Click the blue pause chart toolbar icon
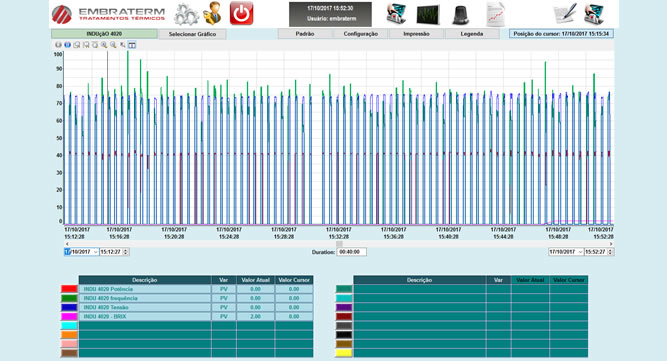The width and height of the screenshot is (667, 361). coord(67,45)
